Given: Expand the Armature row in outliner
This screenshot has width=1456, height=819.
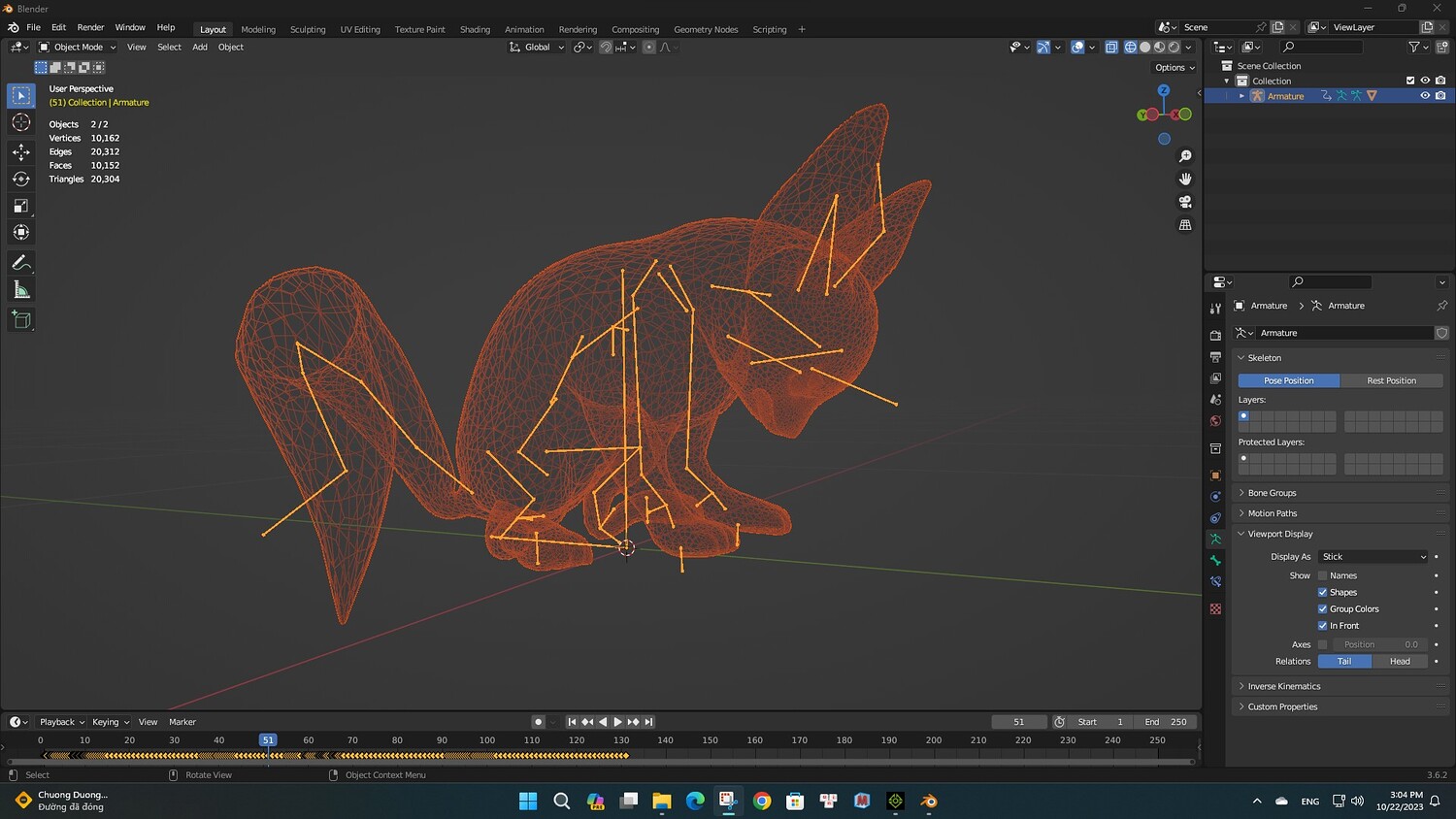Looking at the screenshot, I should point(1241,96).
